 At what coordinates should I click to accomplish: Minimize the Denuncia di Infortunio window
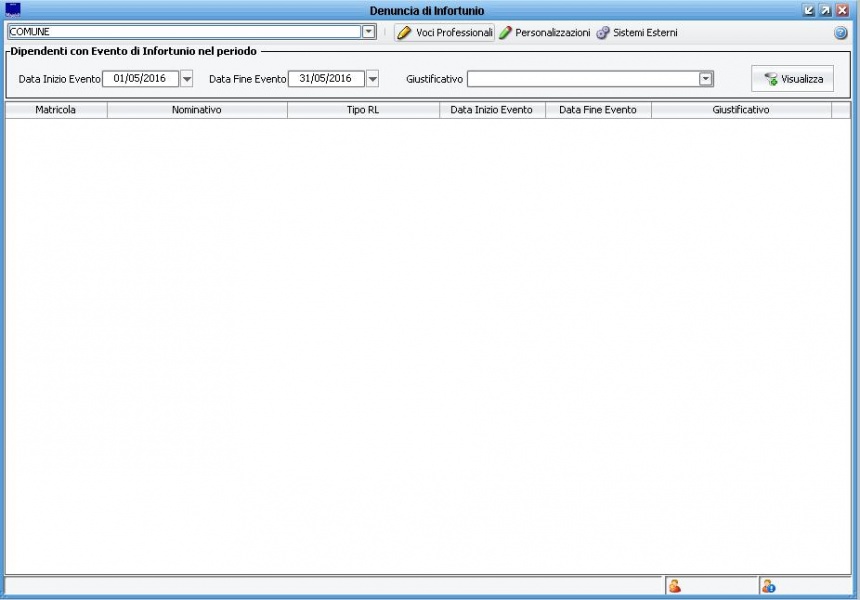(808, 10)
